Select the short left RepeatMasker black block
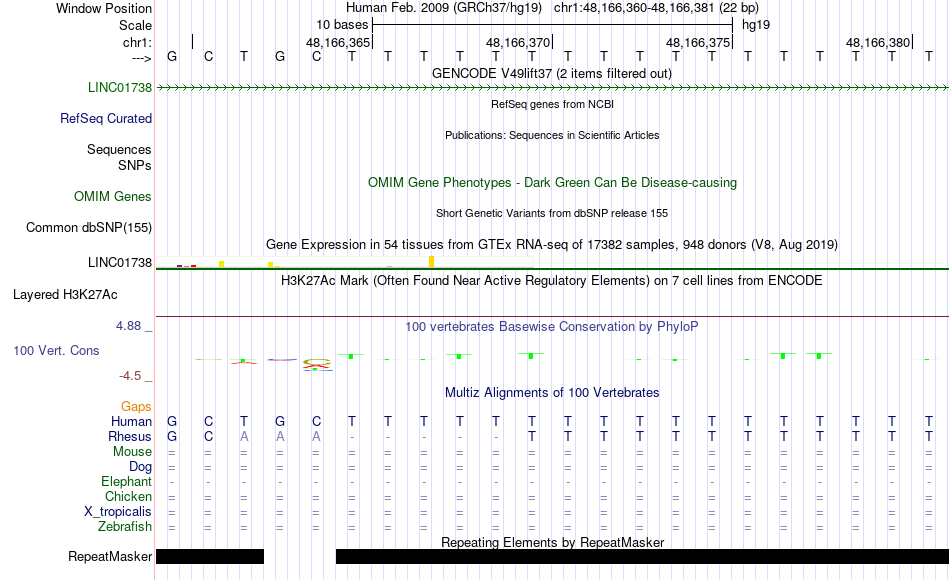Image resolution: width=950 pixels, height=580 pixels. (x=210, y=556)
